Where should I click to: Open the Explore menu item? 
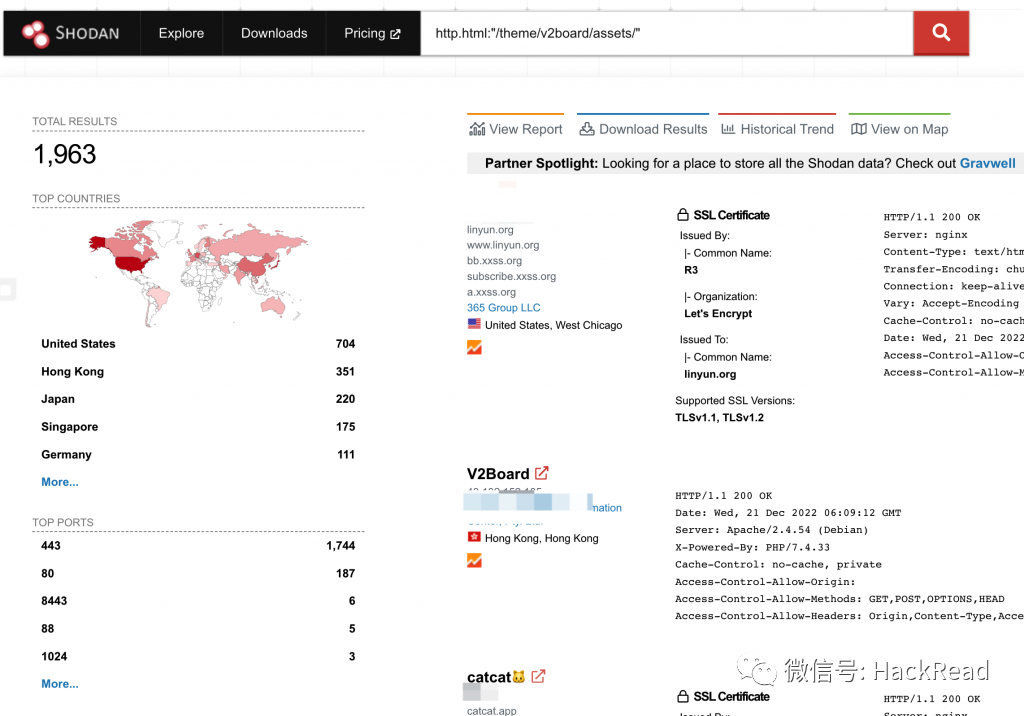(181, 33)
